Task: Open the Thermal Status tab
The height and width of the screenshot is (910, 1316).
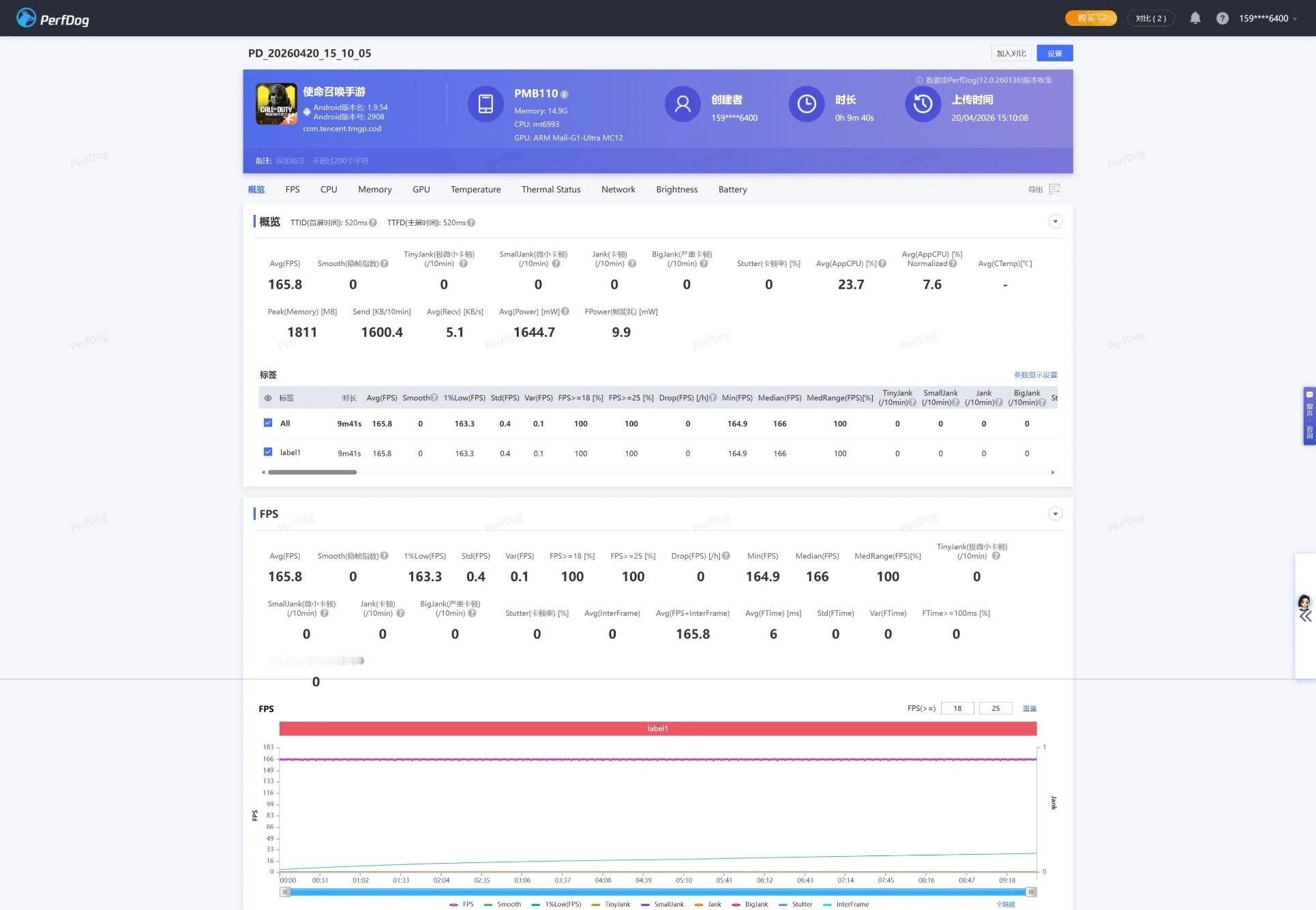Action: (x=550, y=190)
